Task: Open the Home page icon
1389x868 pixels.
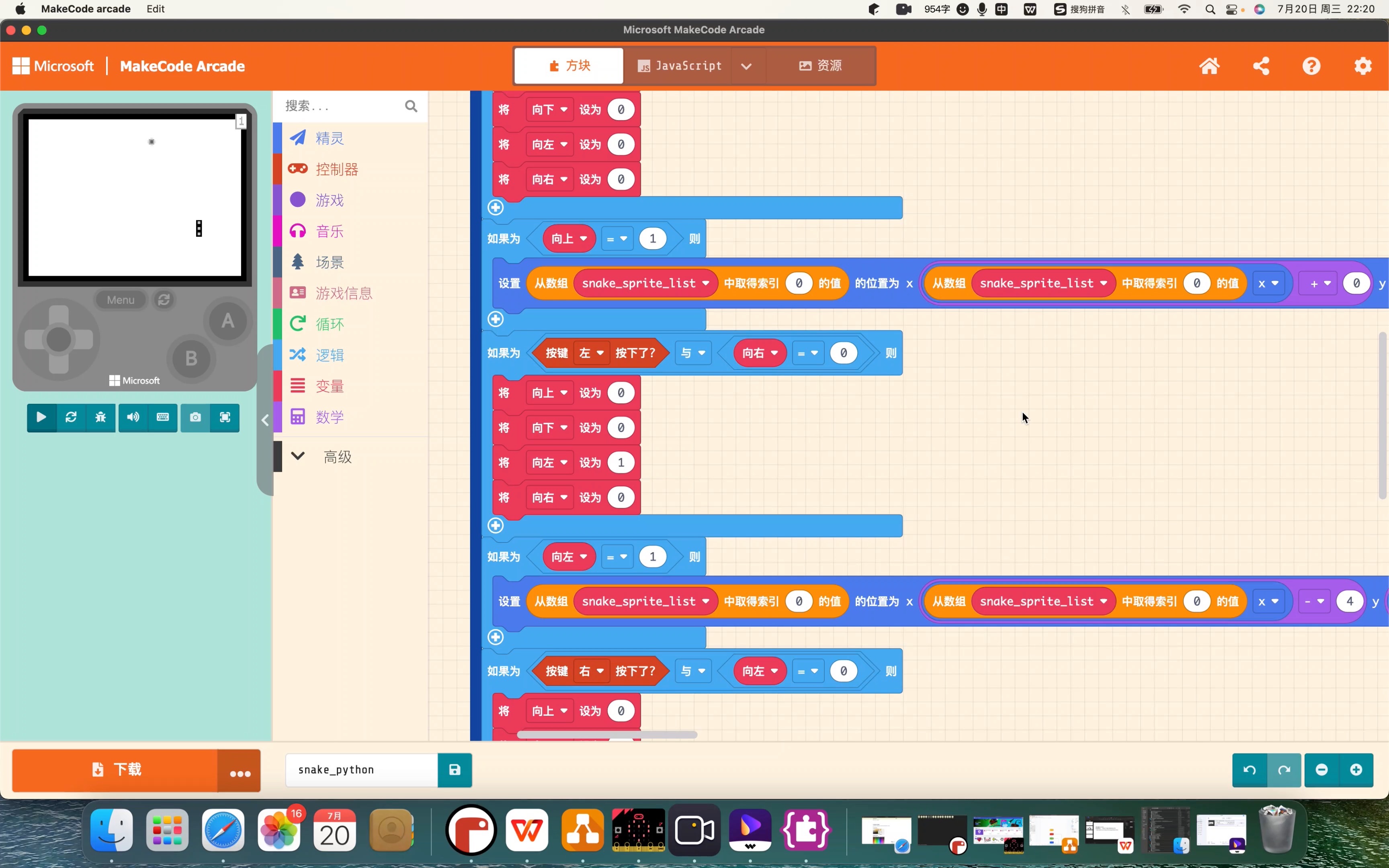Action: click(1209, 66)
